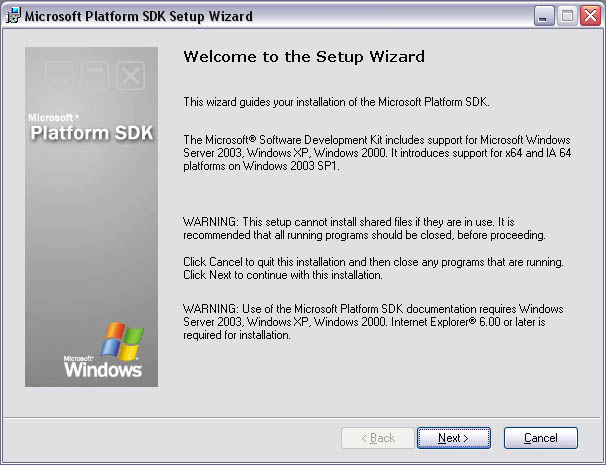Click the WARNING about SDK documentation requirements
The width and height of the screenshot is (606, 465).
(x=373, y=322)
